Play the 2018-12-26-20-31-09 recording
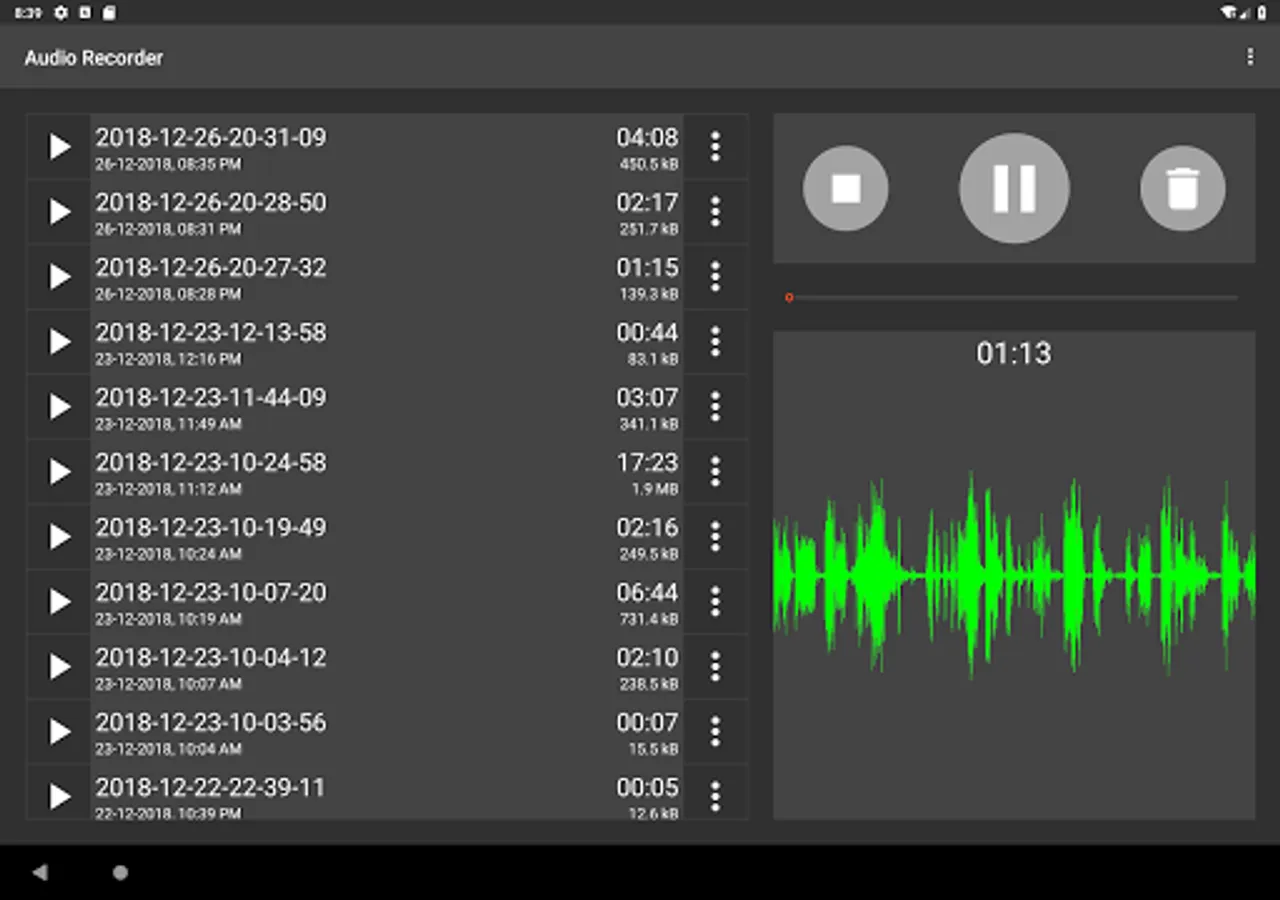 [x=59, y=147]
